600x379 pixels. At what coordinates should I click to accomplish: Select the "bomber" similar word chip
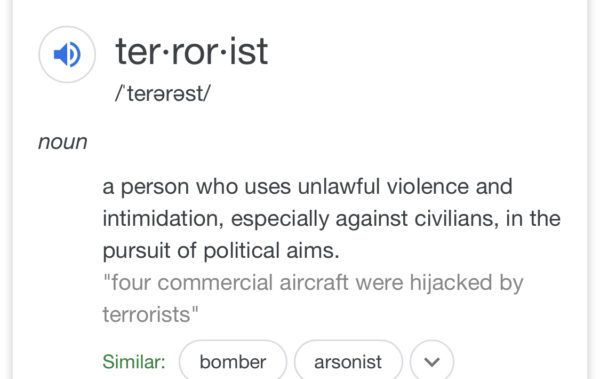pyautogui.click(x=233, y=361)
